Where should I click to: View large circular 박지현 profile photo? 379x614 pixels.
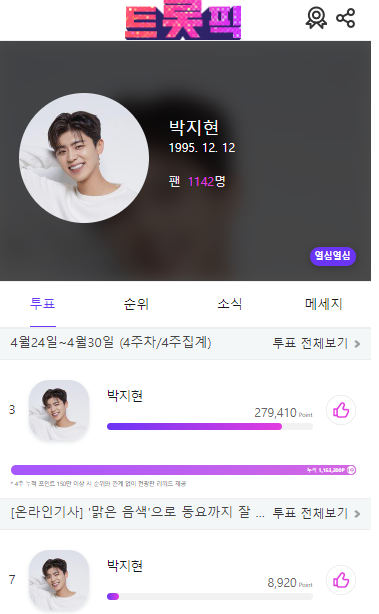pyautogui.click(x=84, y=158)
